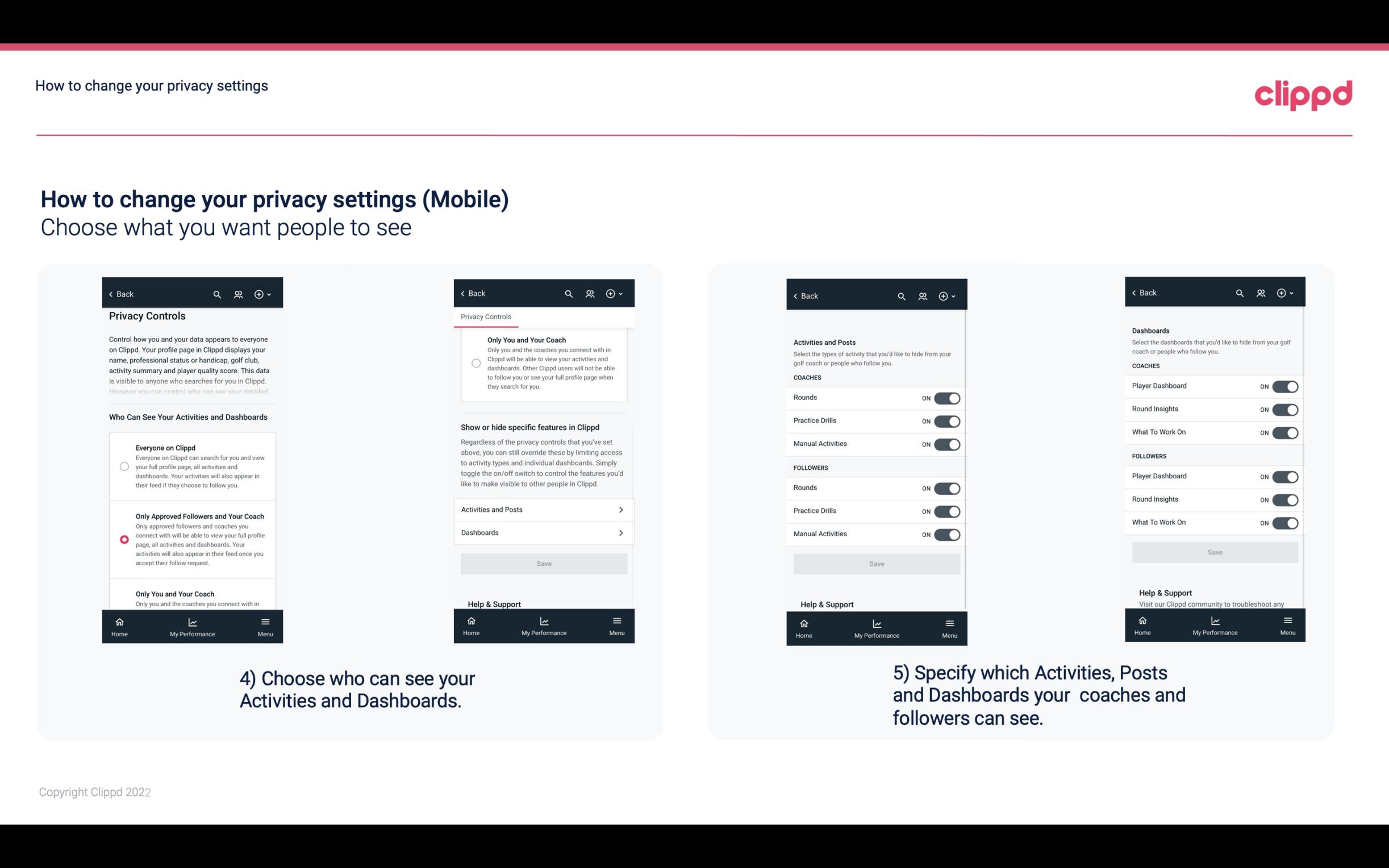The width and height of the screenshot is (1389, 868).
Task: Click the Menu icon in bottom navigation
Action: [264, 621]
